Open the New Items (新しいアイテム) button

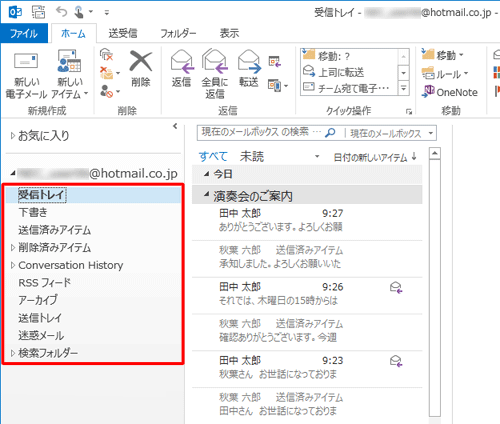pyautogui.click(x=69, y=74)
